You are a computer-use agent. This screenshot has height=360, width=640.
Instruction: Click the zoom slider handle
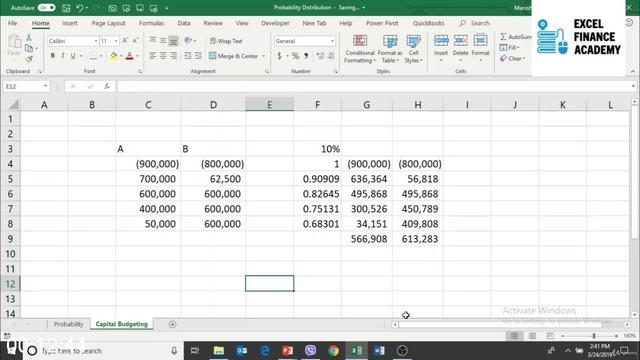pyautogui.click(x=594, y=336)
